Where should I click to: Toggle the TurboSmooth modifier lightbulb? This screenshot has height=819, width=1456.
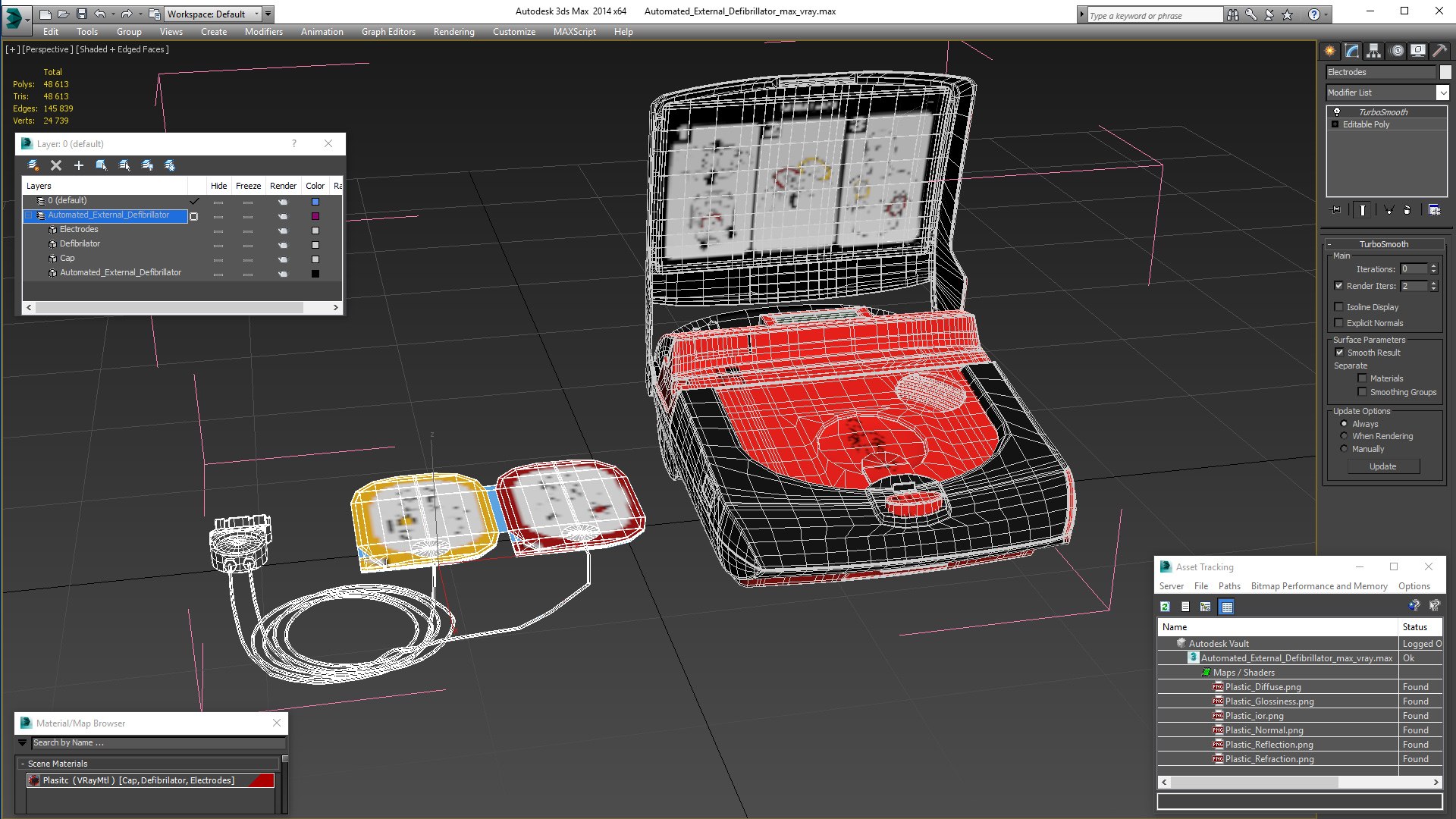coord(1337,111)
